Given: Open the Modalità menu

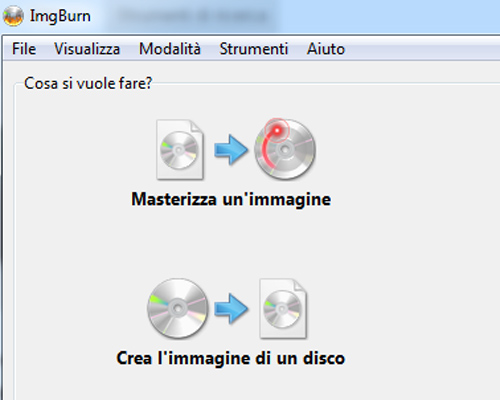Looking at the screenshot, I should (x=170, y=49).
